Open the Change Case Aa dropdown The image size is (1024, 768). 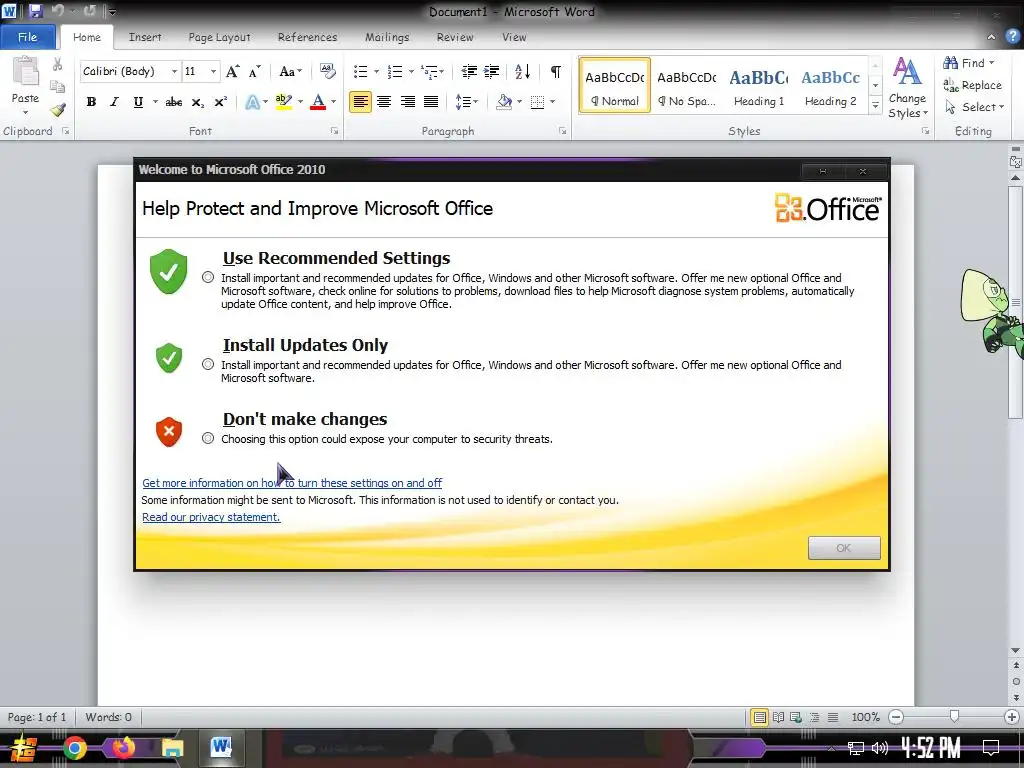click(291, 71)
